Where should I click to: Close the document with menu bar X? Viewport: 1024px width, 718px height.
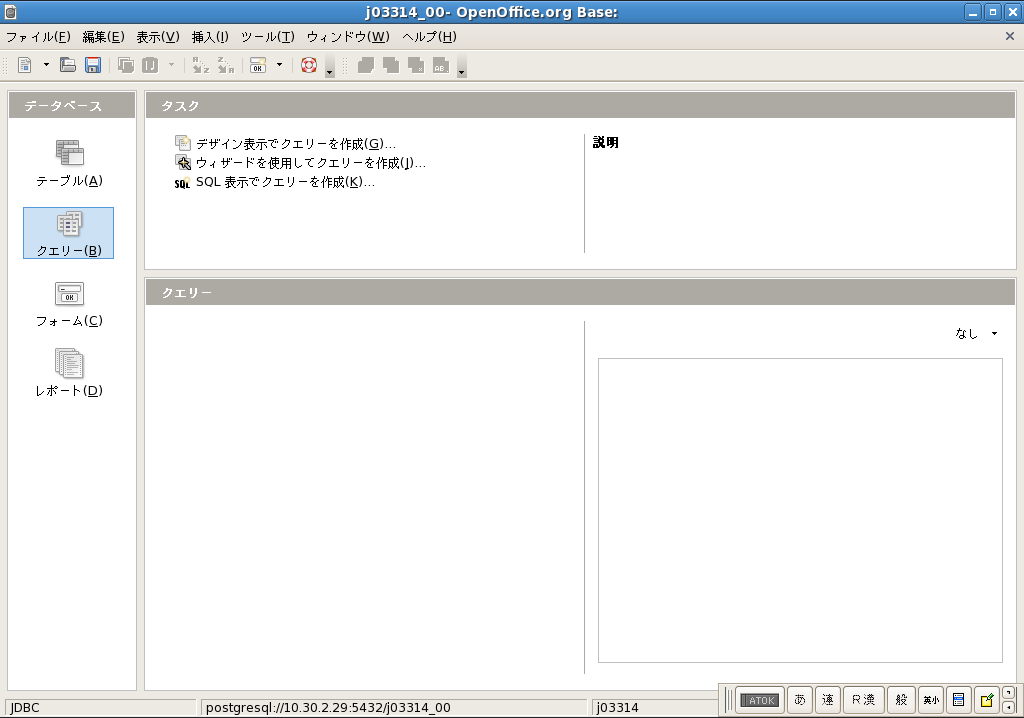(x=1010, y=37)
